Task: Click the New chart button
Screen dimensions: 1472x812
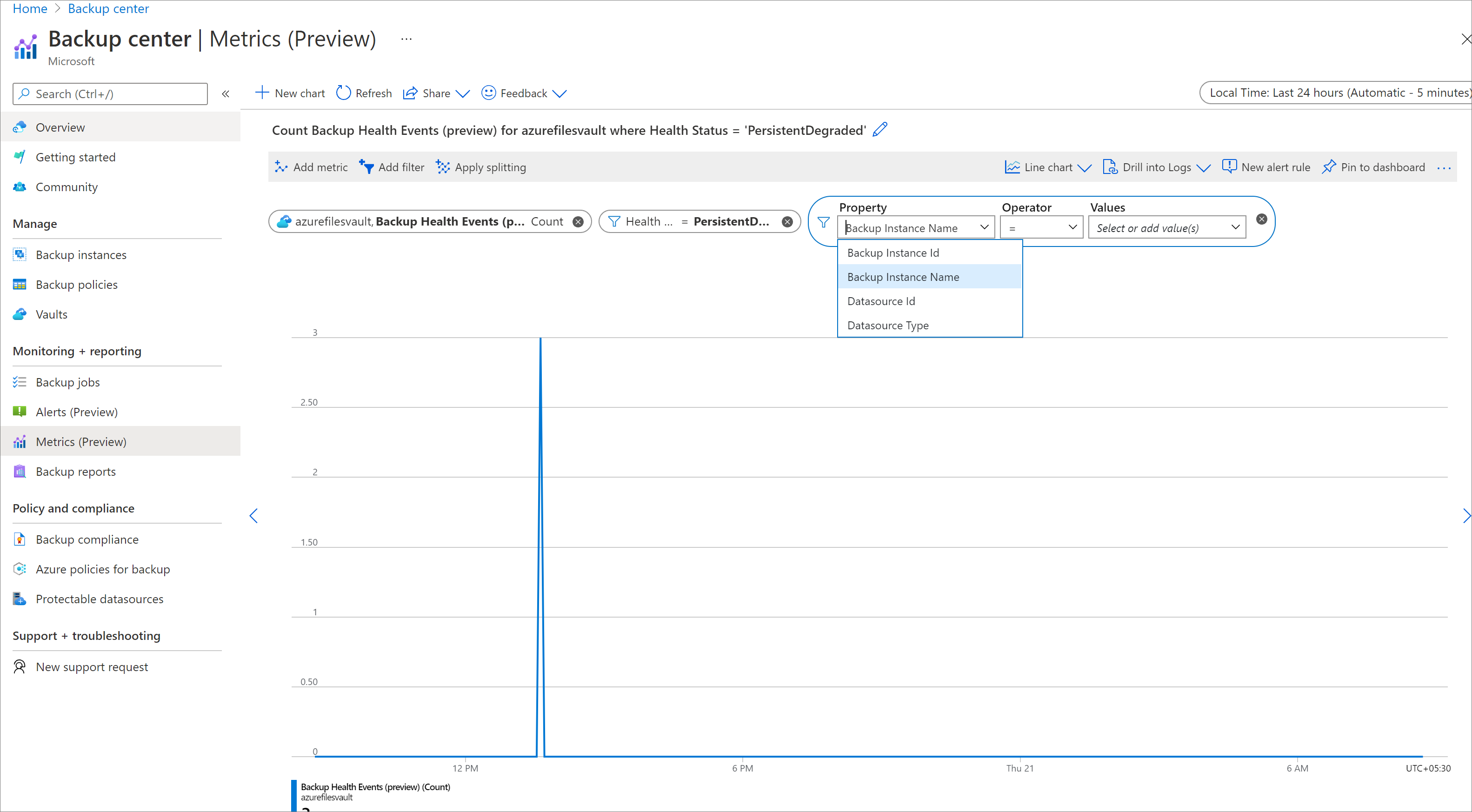Action: pyautogui.click(x=290, y=93)
